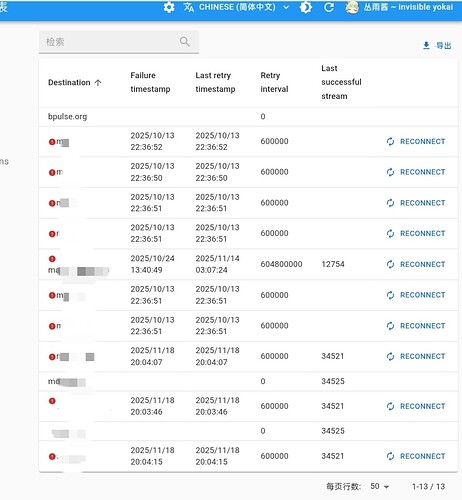This screenshot has width=462, height=500.
Task: Toggle the light/dark theme icon
Action: click(x=306, y=7)
